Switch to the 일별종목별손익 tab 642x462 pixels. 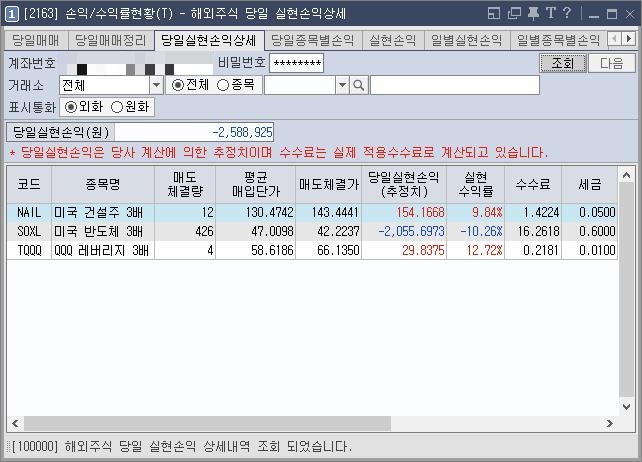click(558, 41)
